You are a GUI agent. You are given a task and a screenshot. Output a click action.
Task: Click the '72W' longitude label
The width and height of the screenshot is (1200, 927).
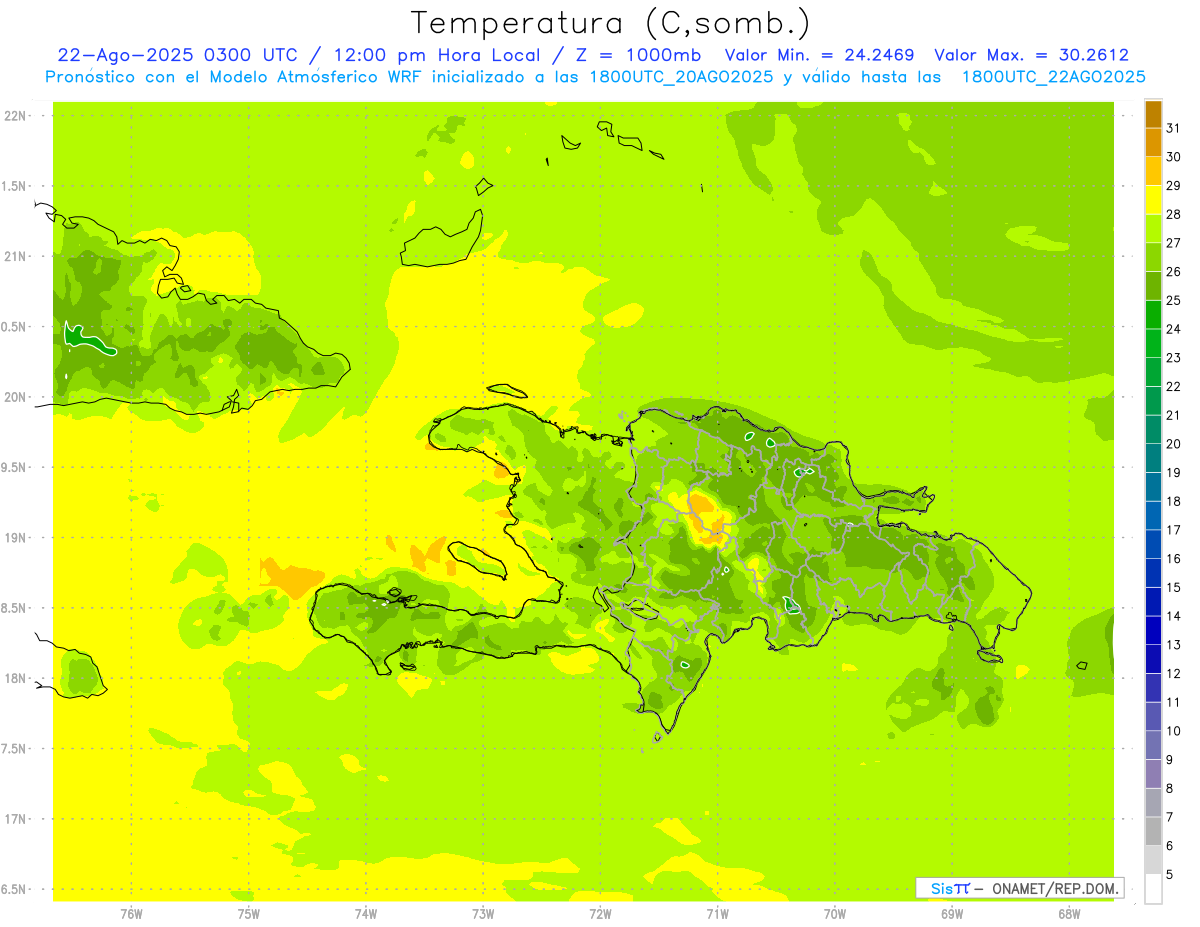[600, 914]
